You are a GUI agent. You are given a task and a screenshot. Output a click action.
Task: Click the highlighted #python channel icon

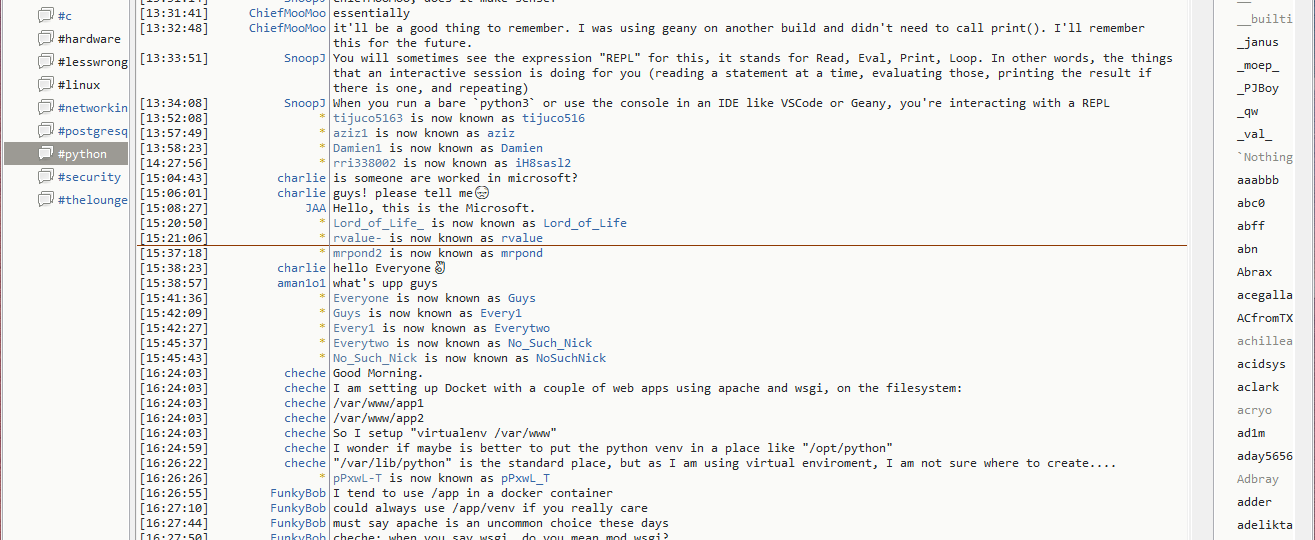[x=45, y=154]
